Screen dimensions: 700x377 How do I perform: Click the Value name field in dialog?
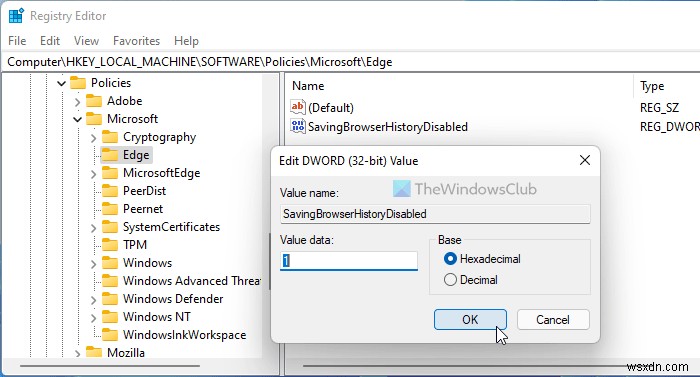[435, 214]
